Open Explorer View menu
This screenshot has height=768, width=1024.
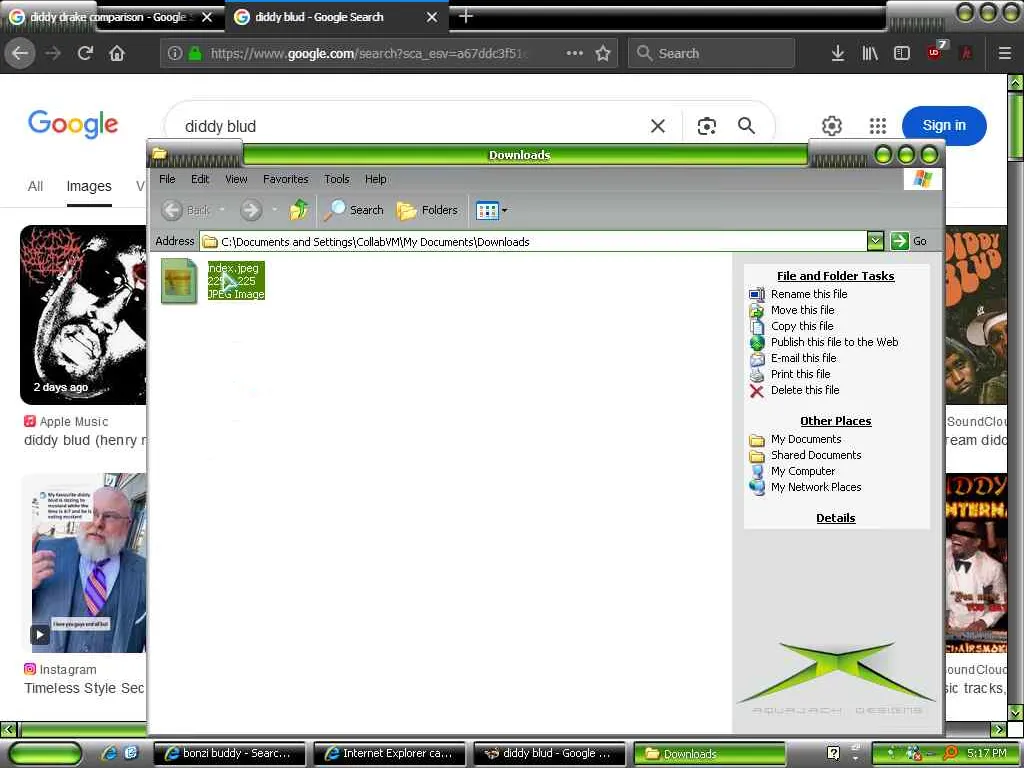(x=236, y=179)
